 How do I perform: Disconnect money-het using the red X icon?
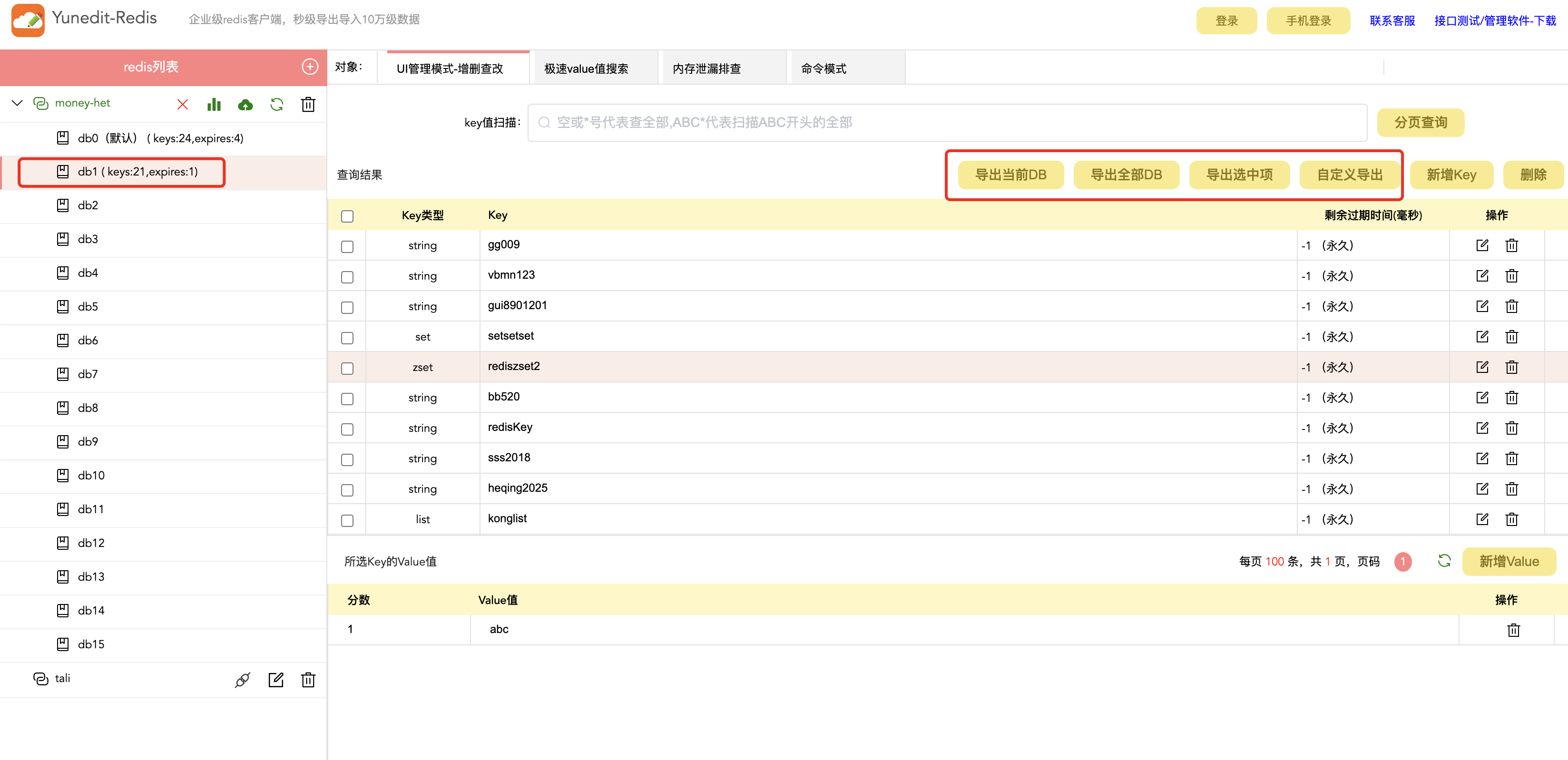182,104
